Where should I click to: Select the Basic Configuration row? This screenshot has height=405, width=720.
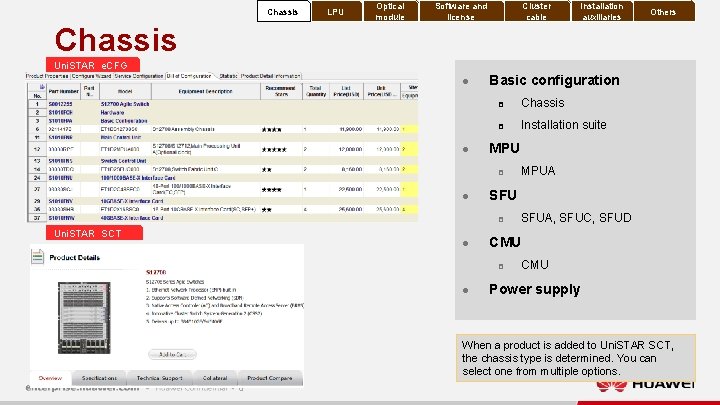click(223, 121)
